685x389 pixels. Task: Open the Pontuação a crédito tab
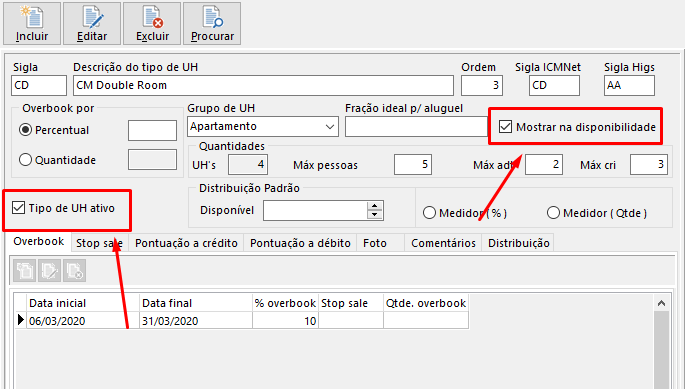pyautogui.click(x=186, y=243)
